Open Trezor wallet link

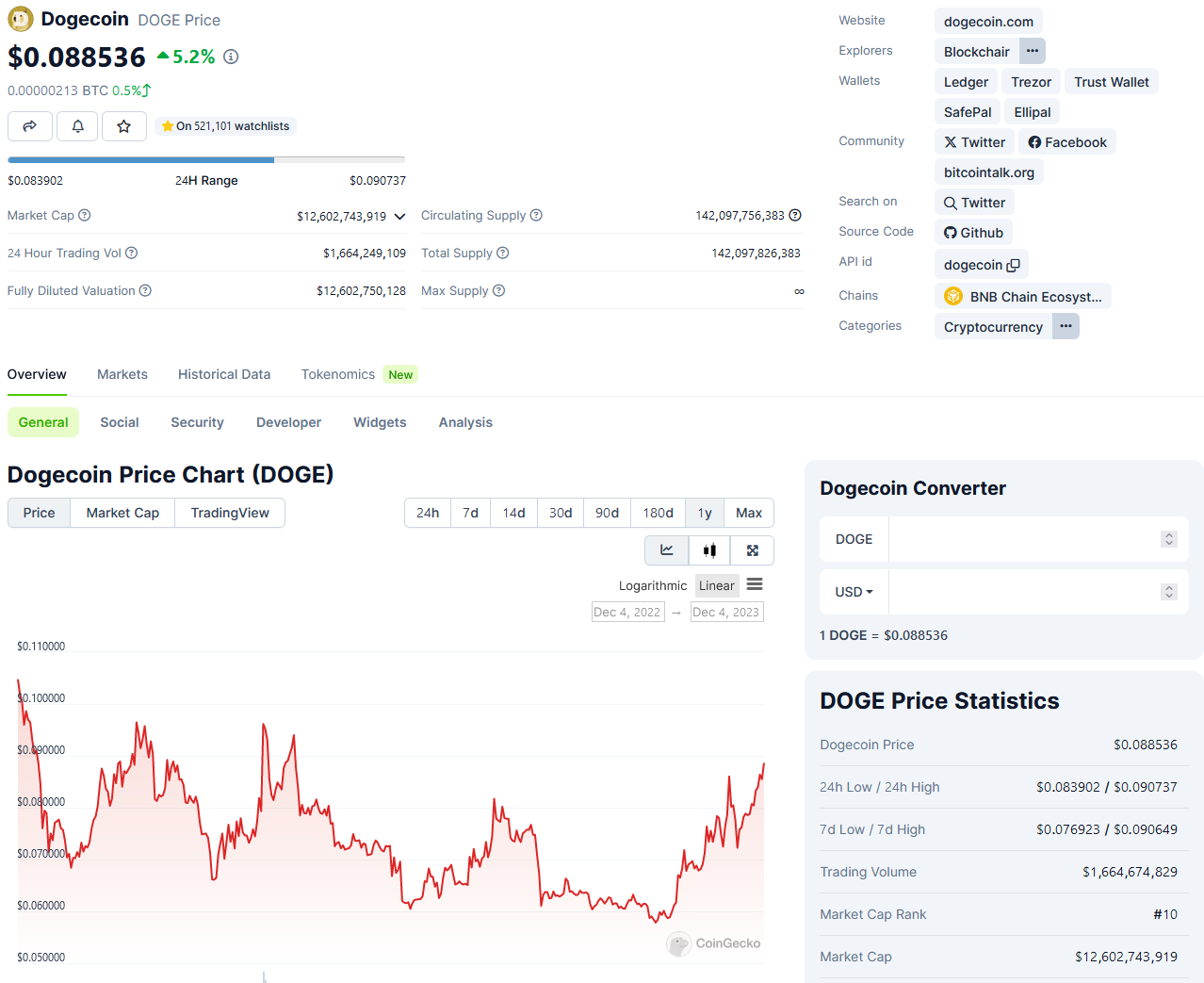point(1031,82)
